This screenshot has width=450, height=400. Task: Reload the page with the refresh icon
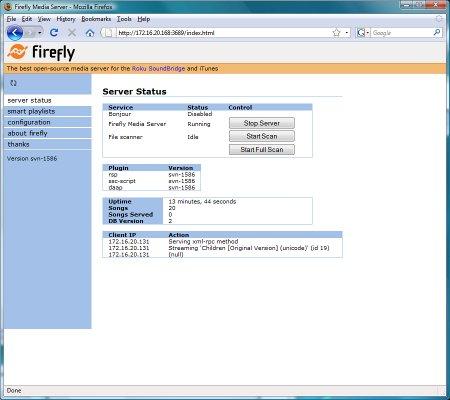click(x=54, y=33)
